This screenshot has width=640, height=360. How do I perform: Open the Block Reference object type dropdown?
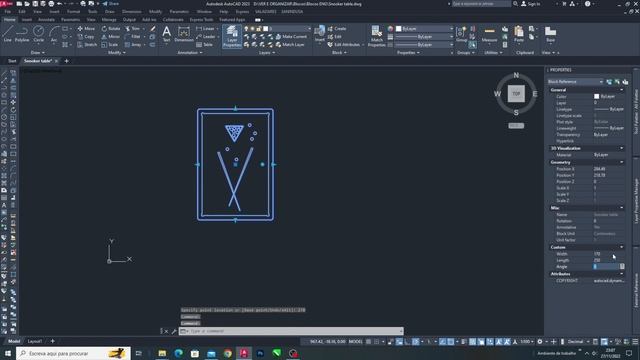[x=575, y=82]
